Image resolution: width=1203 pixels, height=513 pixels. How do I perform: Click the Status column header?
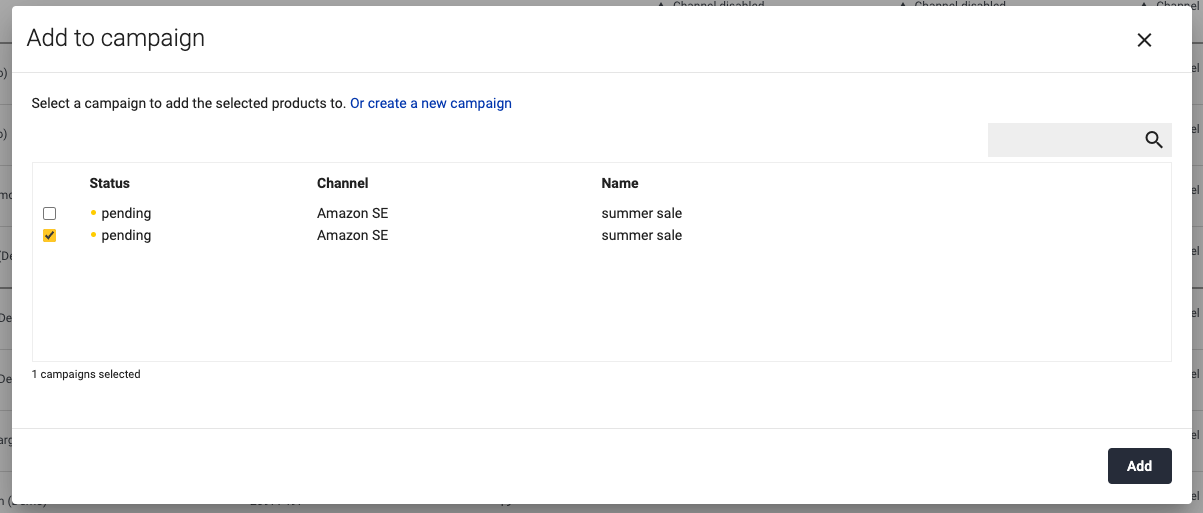110,183
